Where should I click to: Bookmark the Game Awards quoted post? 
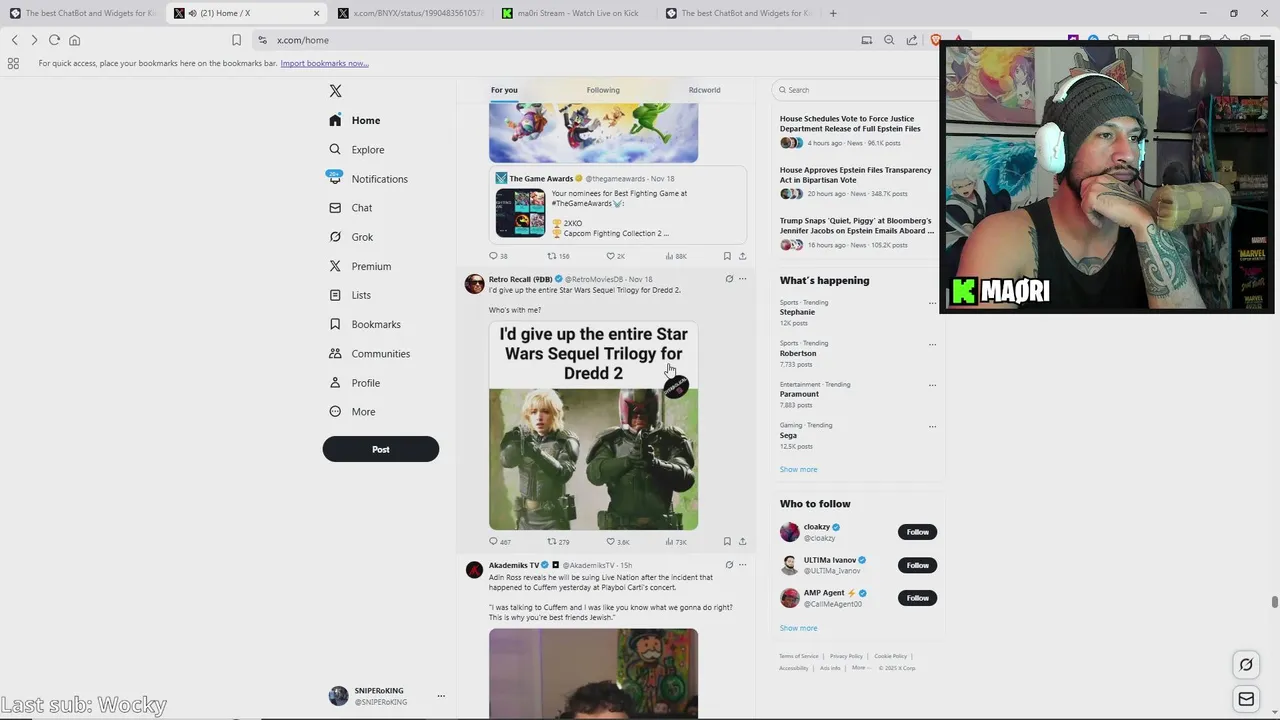point(727,256)
